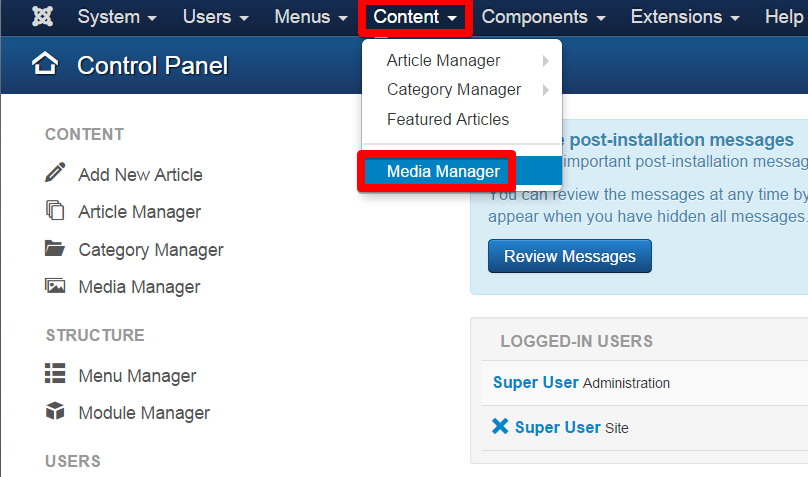Choose Media Manager from the Content menu
Viewport: 808px width, 477px height.
(443, 171)
